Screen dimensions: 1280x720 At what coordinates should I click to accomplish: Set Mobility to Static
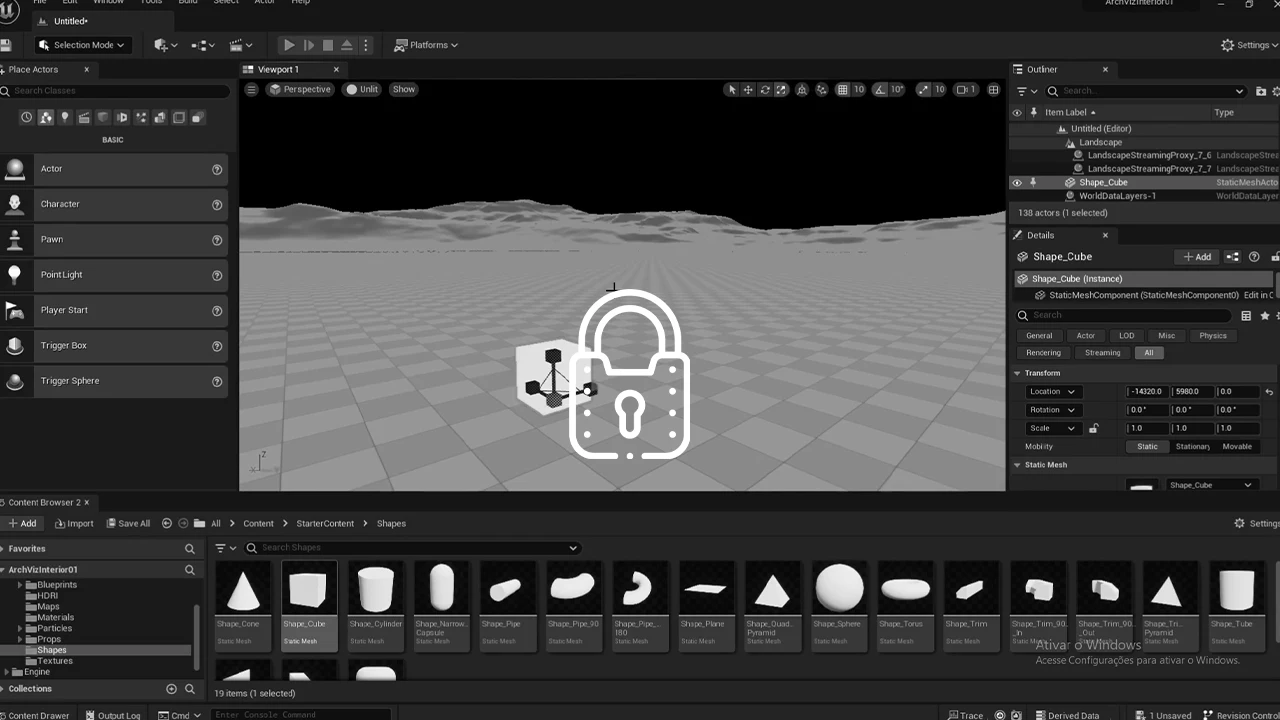coord(1147,447)
